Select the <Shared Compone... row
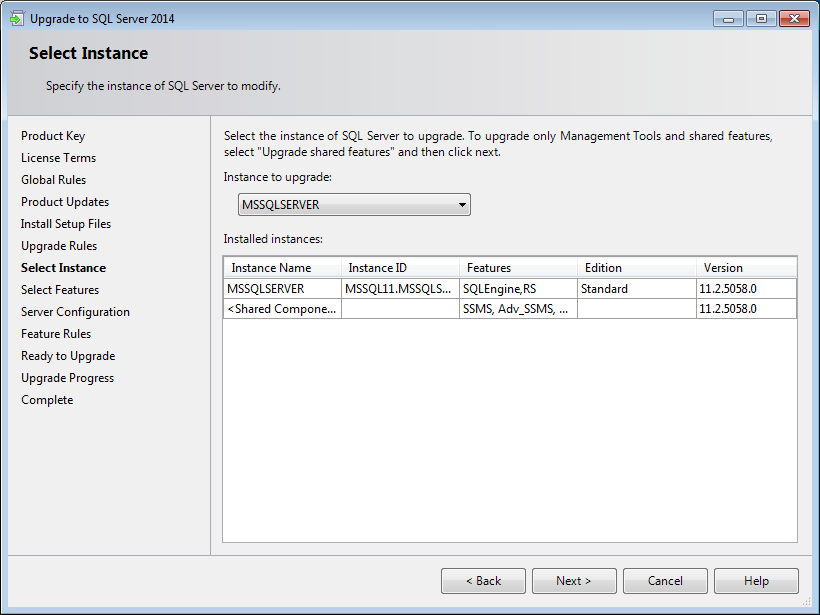The width and height of the screenshot is (820, 615). click(x=510, y=309)
